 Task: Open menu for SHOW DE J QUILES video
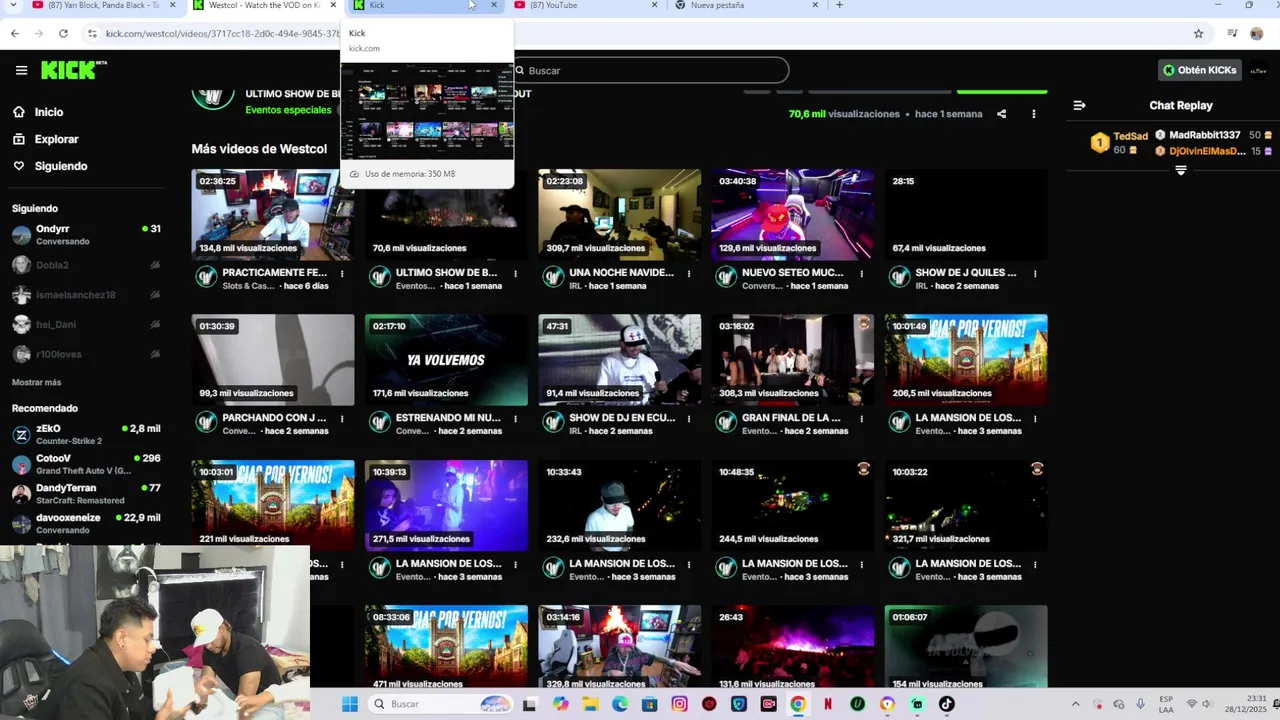1035,273
